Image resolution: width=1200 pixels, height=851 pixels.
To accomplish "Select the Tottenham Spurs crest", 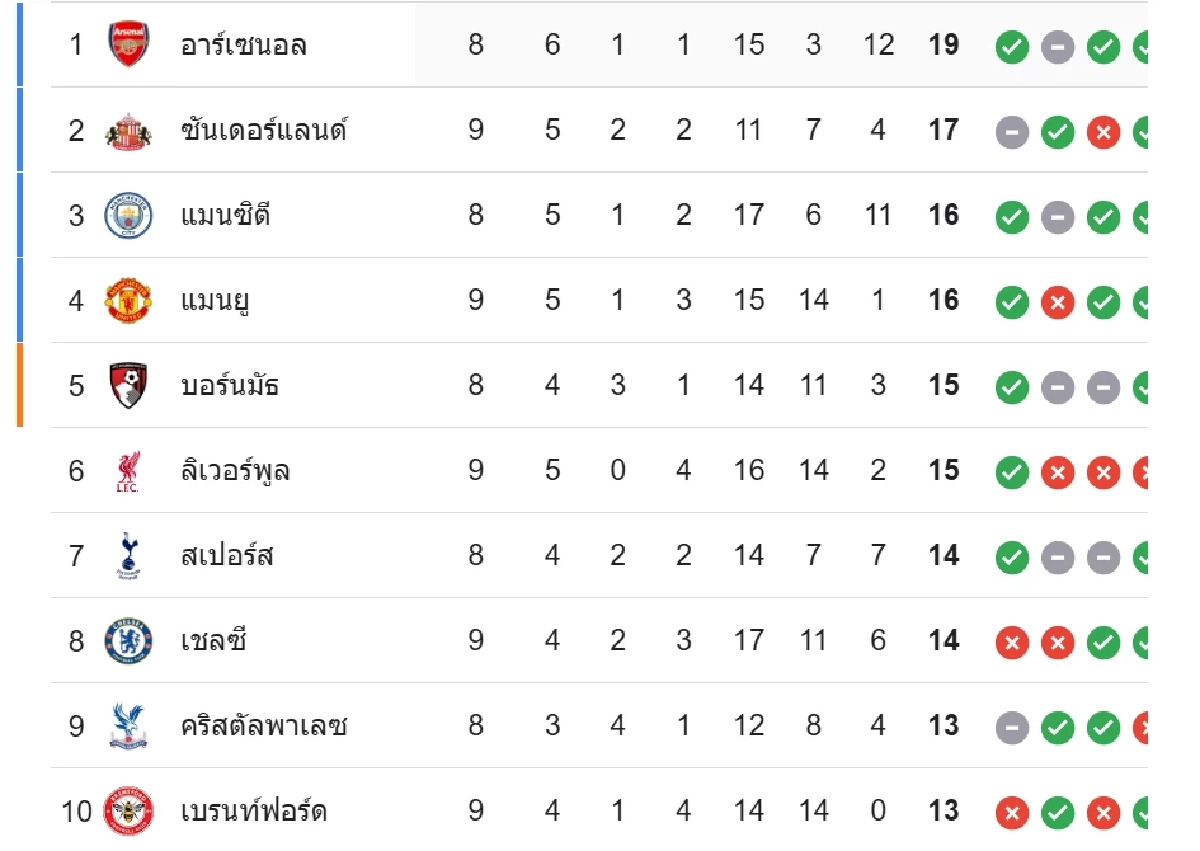I will point(128,556).
